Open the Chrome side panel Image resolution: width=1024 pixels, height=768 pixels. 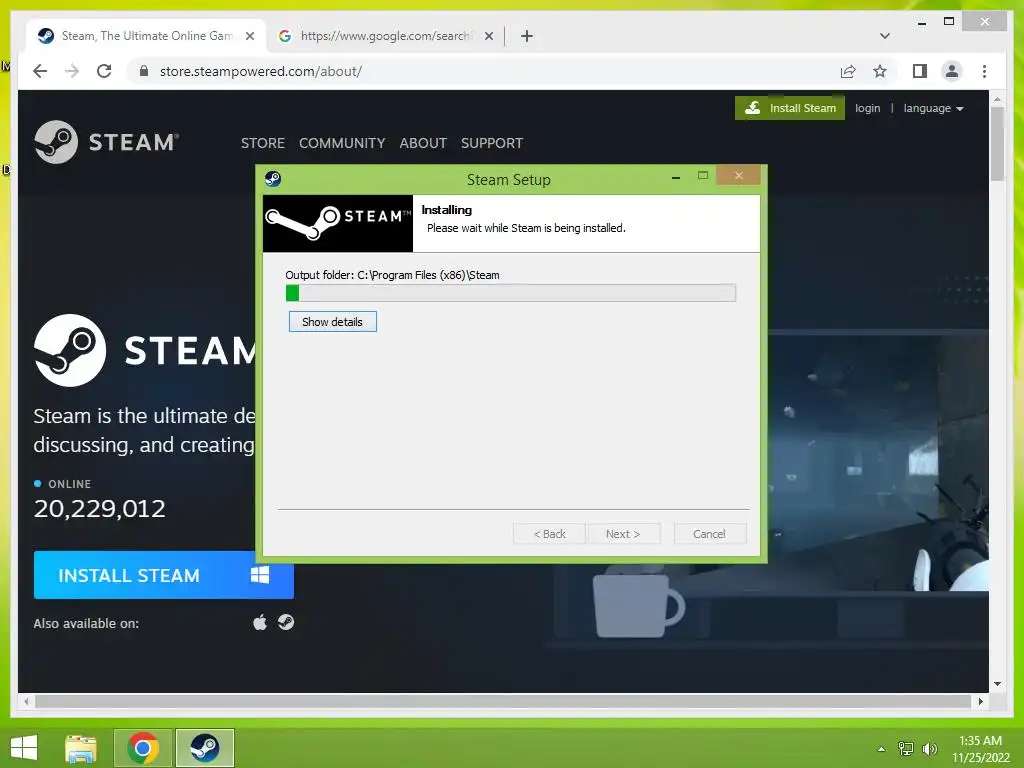(x=920, y=71)
